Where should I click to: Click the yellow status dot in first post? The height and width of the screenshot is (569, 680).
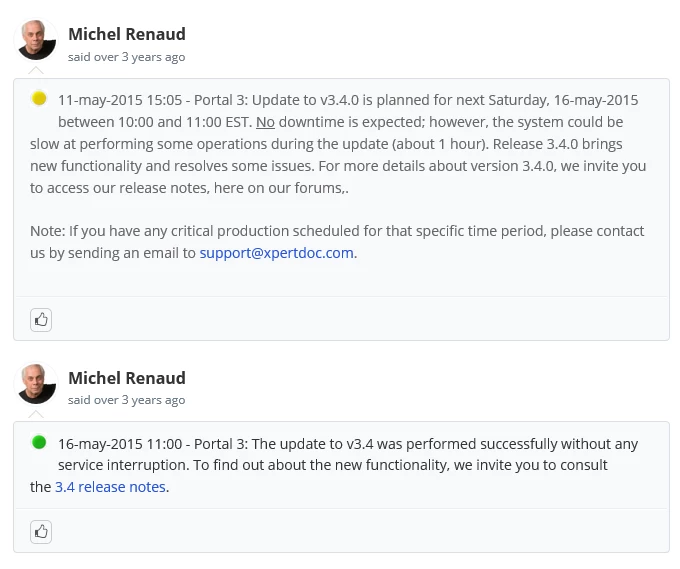tap(39, 98)
